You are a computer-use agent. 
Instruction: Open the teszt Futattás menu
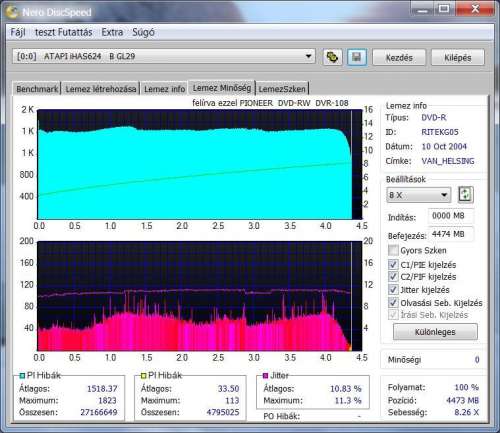(x=64, y=32)
